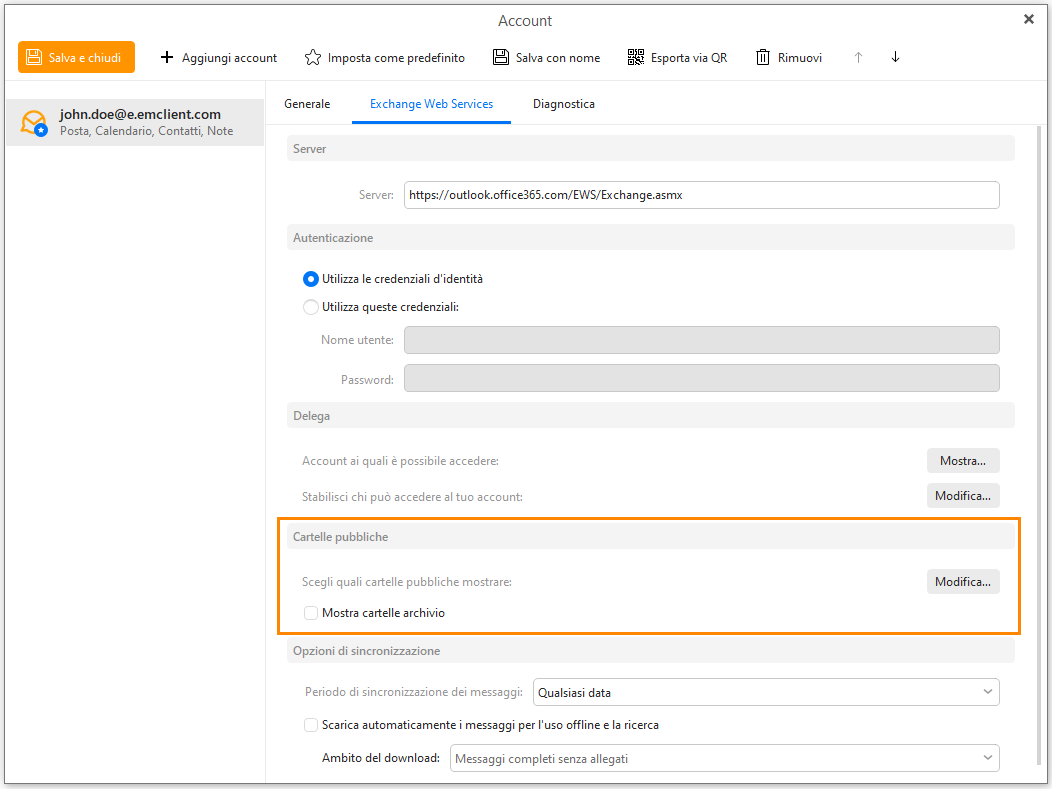The height and width of the screenshot is (789, 1052).
Task: Click the Salva e chiudi save icon
Action: pos(34,57)
